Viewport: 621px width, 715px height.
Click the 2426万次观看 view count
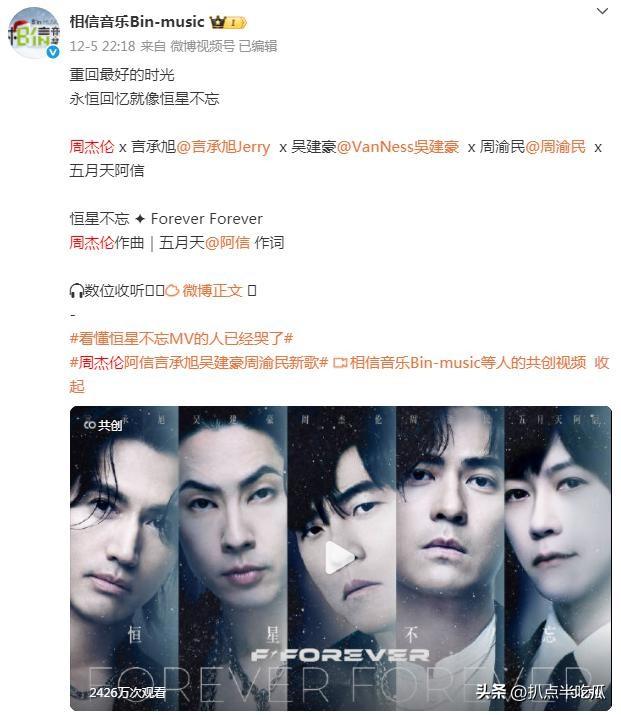click(128, 693)
